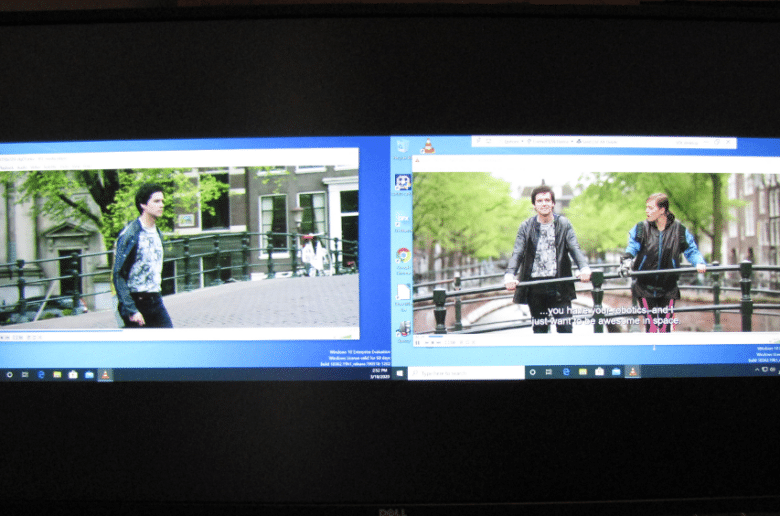Open Task View on right monitor taskbar
Viewport: 780px width, 516px height.
pyautogui.click(x=549, y=372)
